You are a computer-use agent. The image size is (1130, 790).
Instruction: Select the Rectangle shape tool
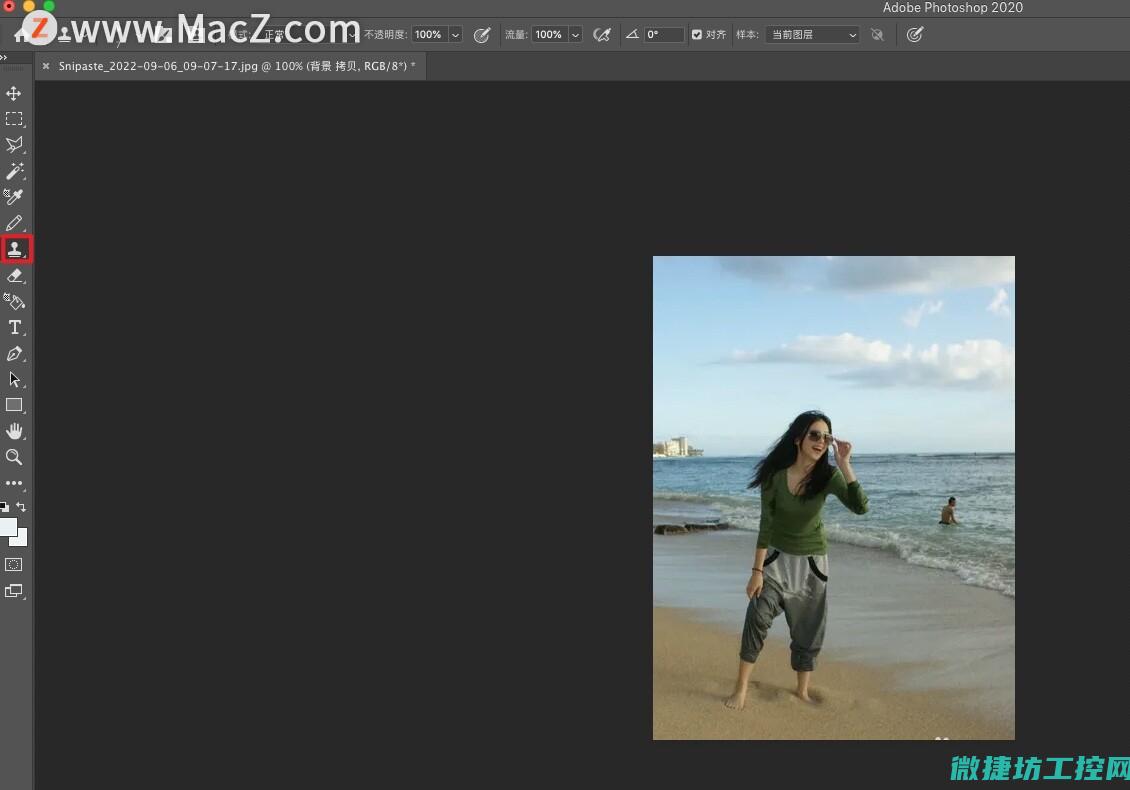point(14,405)
